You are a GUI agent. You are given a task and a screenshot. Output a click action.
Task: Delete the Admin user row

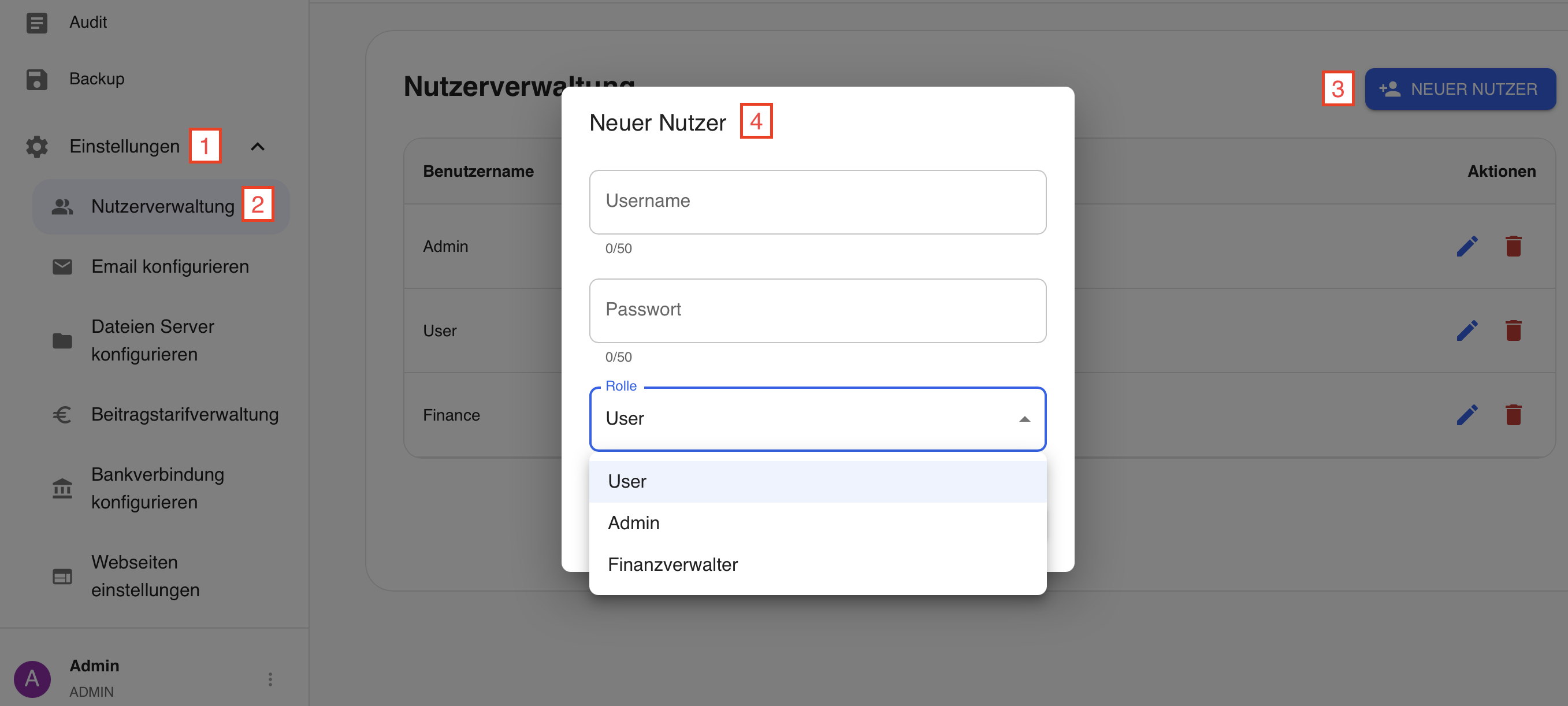pyautogui.click(x=1513, y=246)
